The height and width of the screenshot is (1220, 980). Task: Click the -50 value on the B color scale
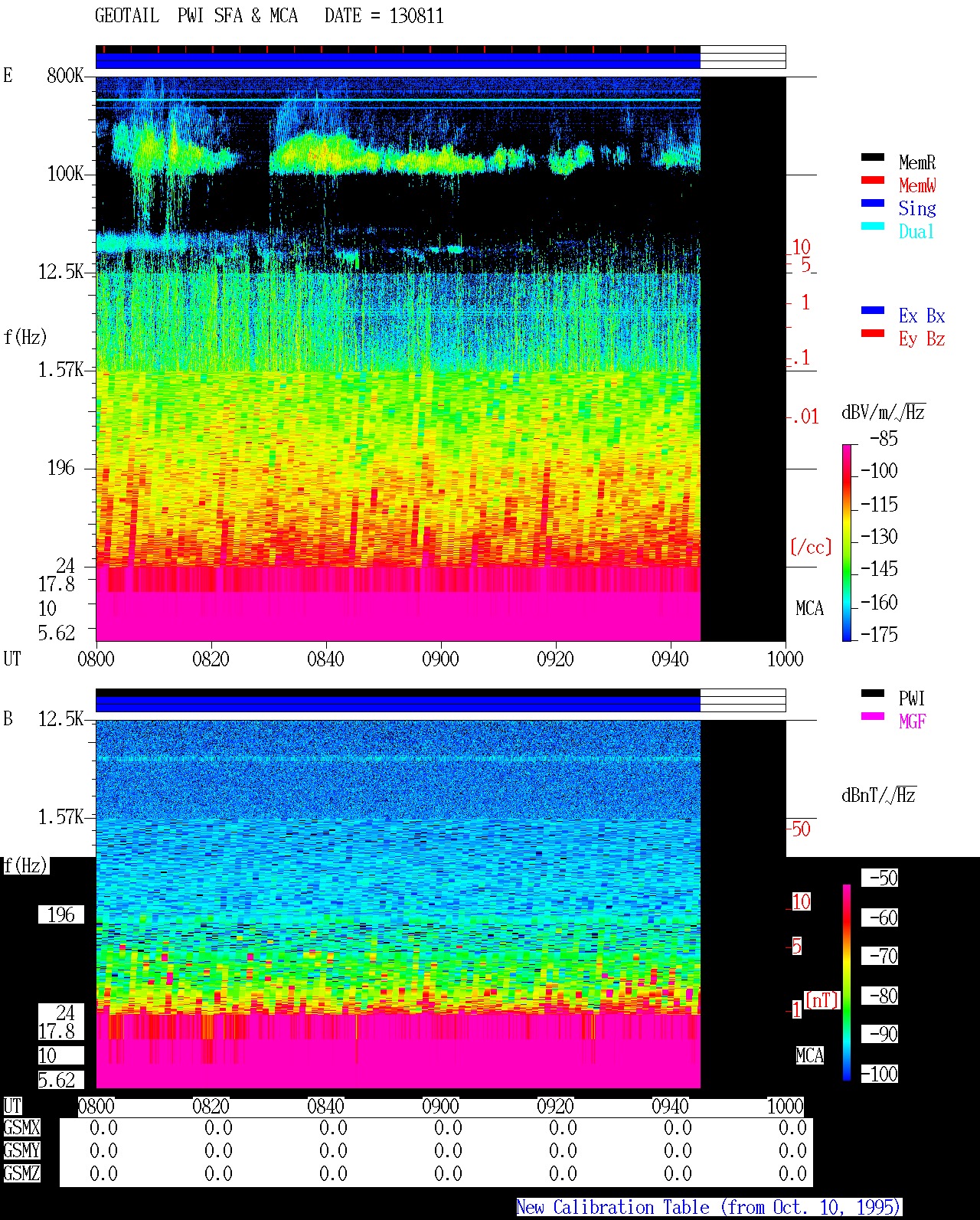pos(880,878)
